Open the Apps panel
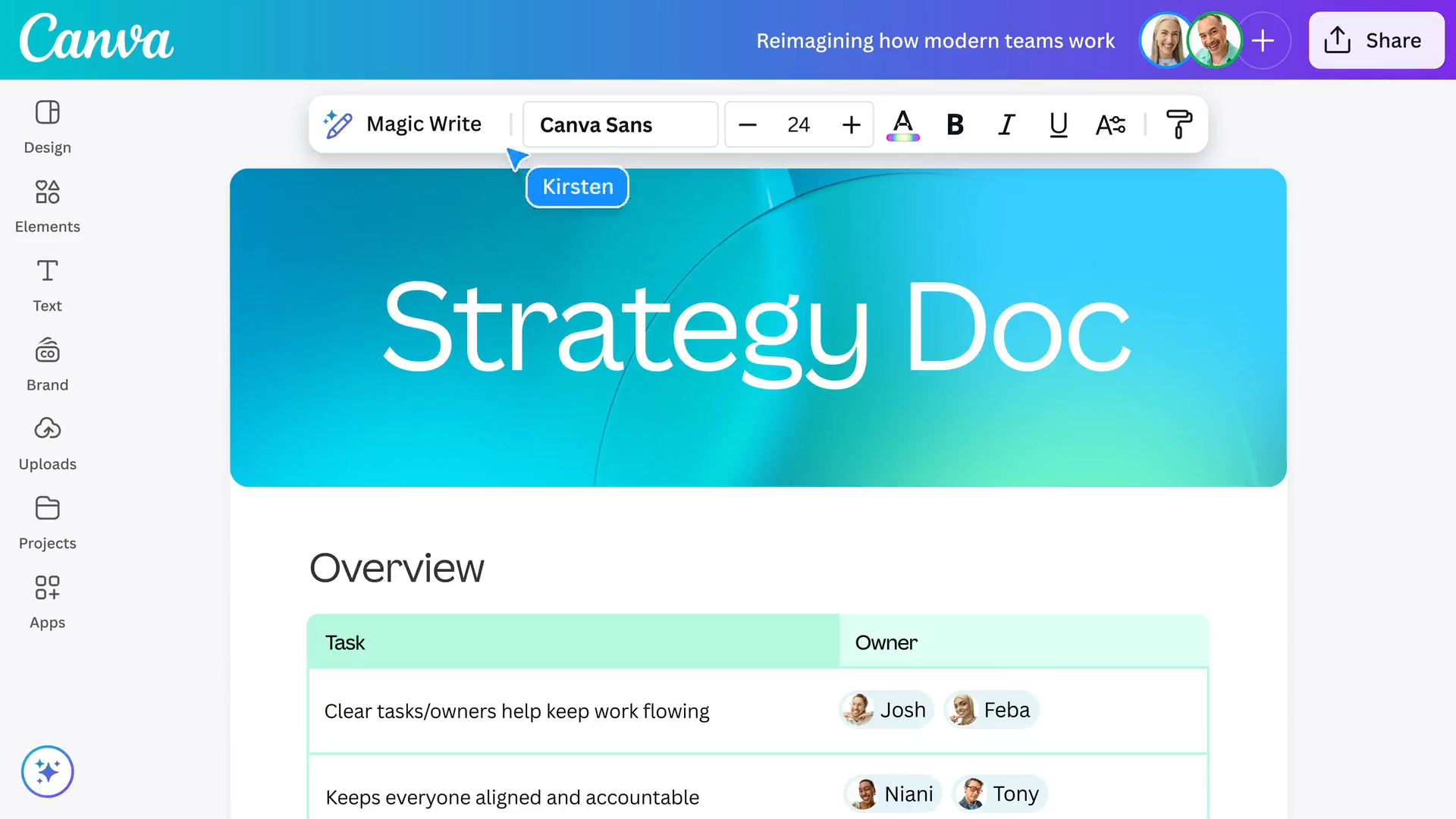This screenshot has height=819, width=1456. [47, 601]
